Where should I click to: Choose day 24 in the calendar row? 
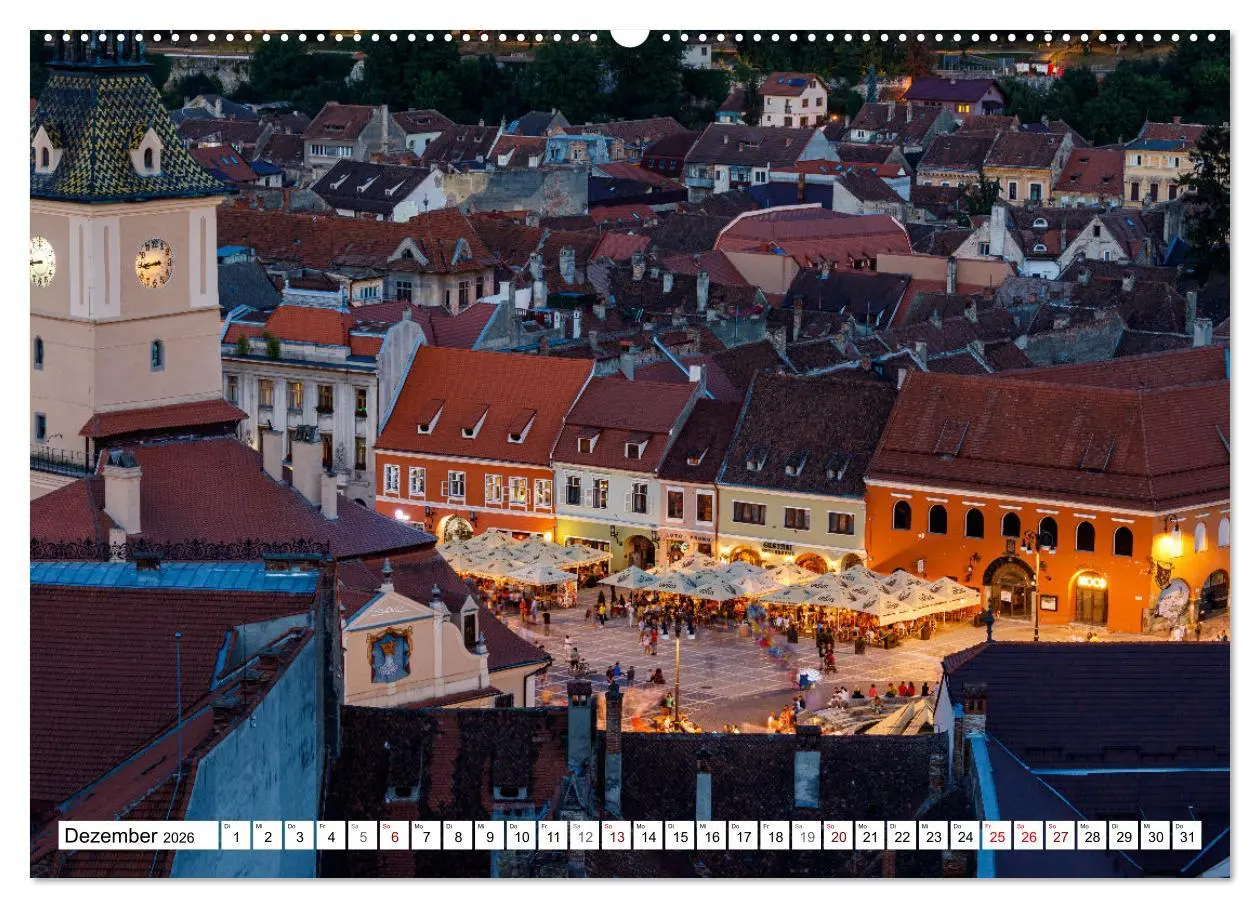click(x=965, y=836)
